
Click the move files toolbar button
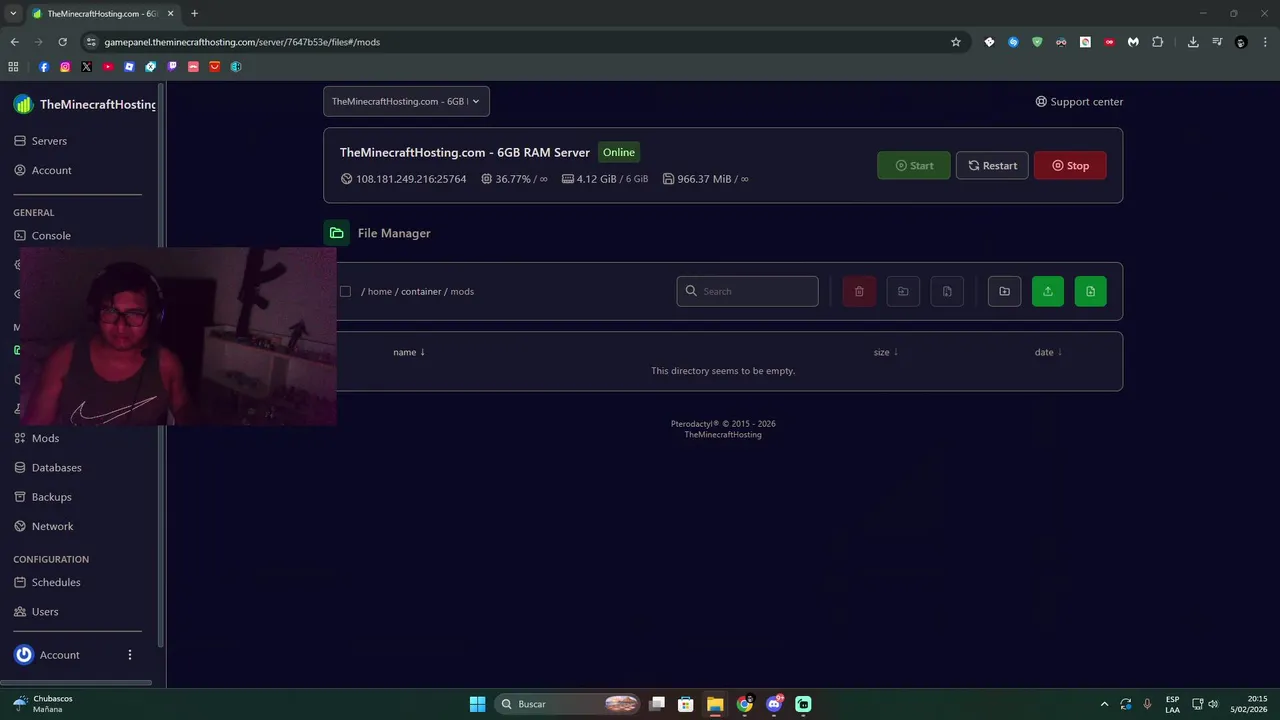903,291
